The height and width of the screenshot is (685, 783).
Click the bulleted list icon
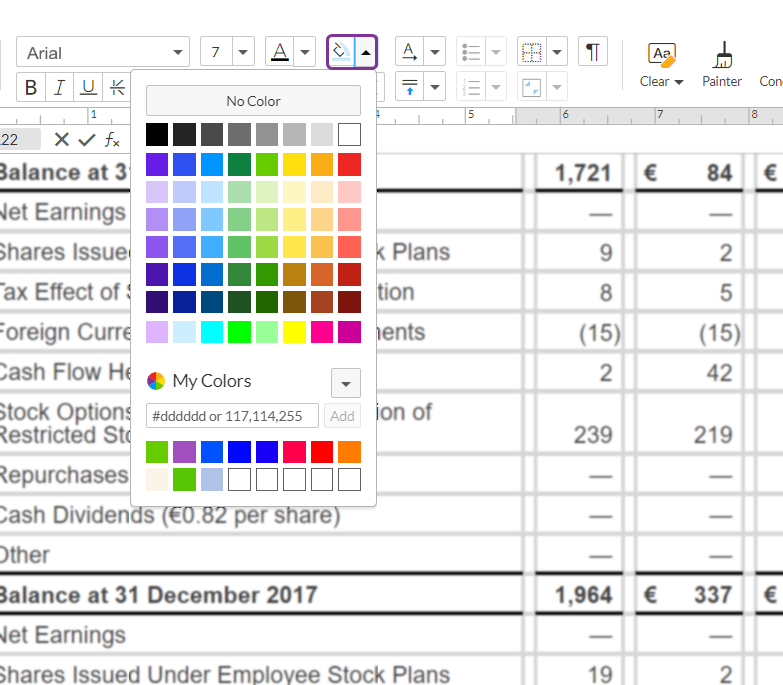pyautogui.click(x=471, y=51)
